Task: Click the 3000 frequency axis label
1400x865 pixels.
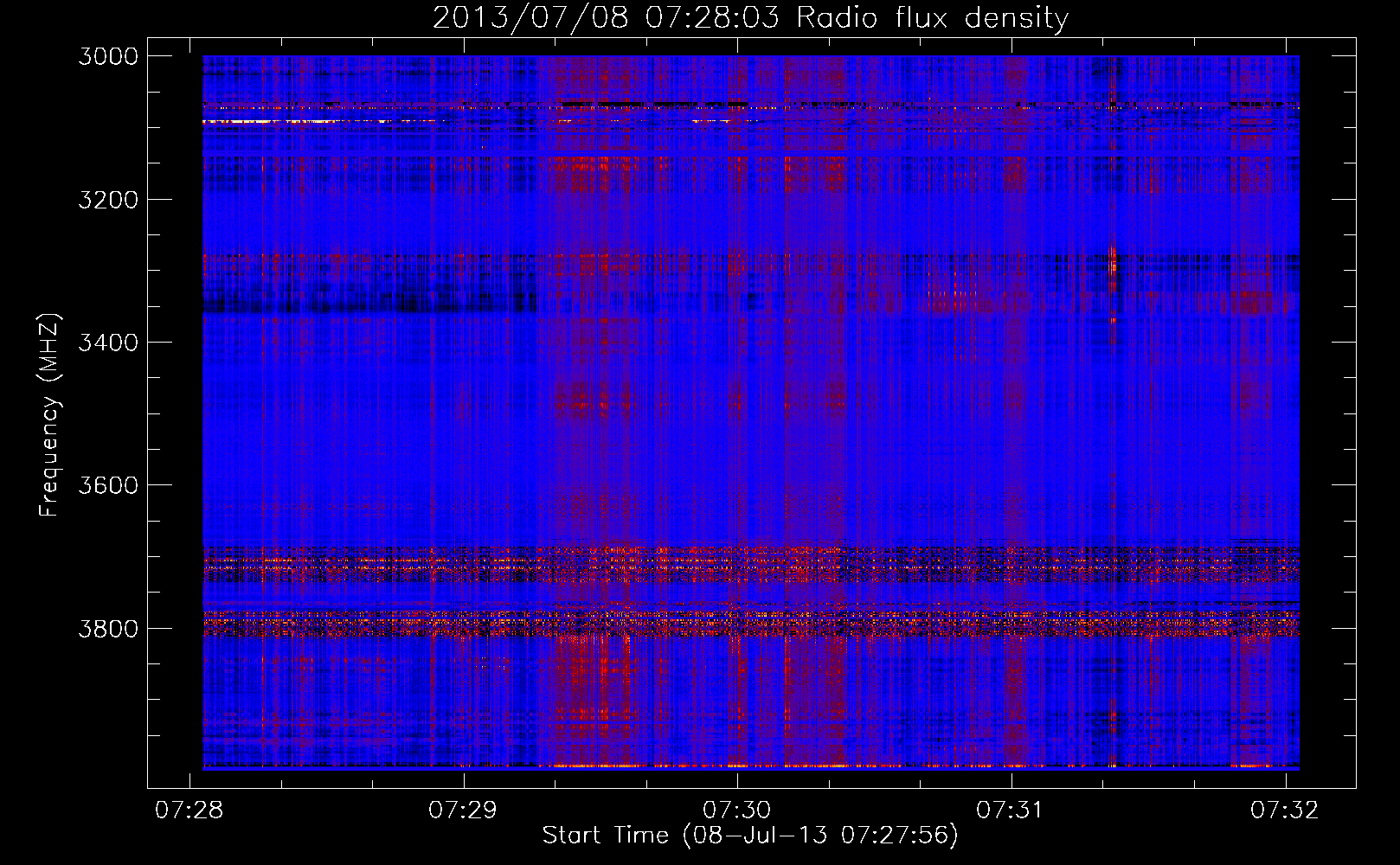Action: coord(108,56)
